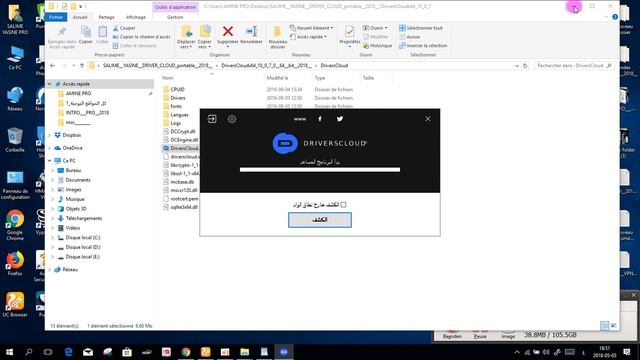This screenshot has height=360, width=640.
Task: Click the Propriétés ribbon icon
Action: coord(349,31)
